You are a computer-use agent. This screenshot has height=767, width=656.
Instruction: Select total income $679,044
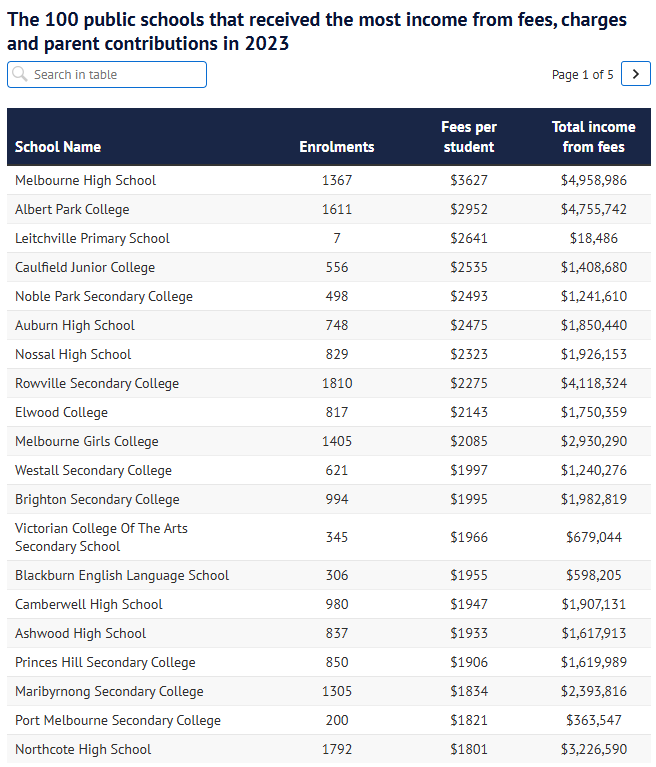coord(593,537)
